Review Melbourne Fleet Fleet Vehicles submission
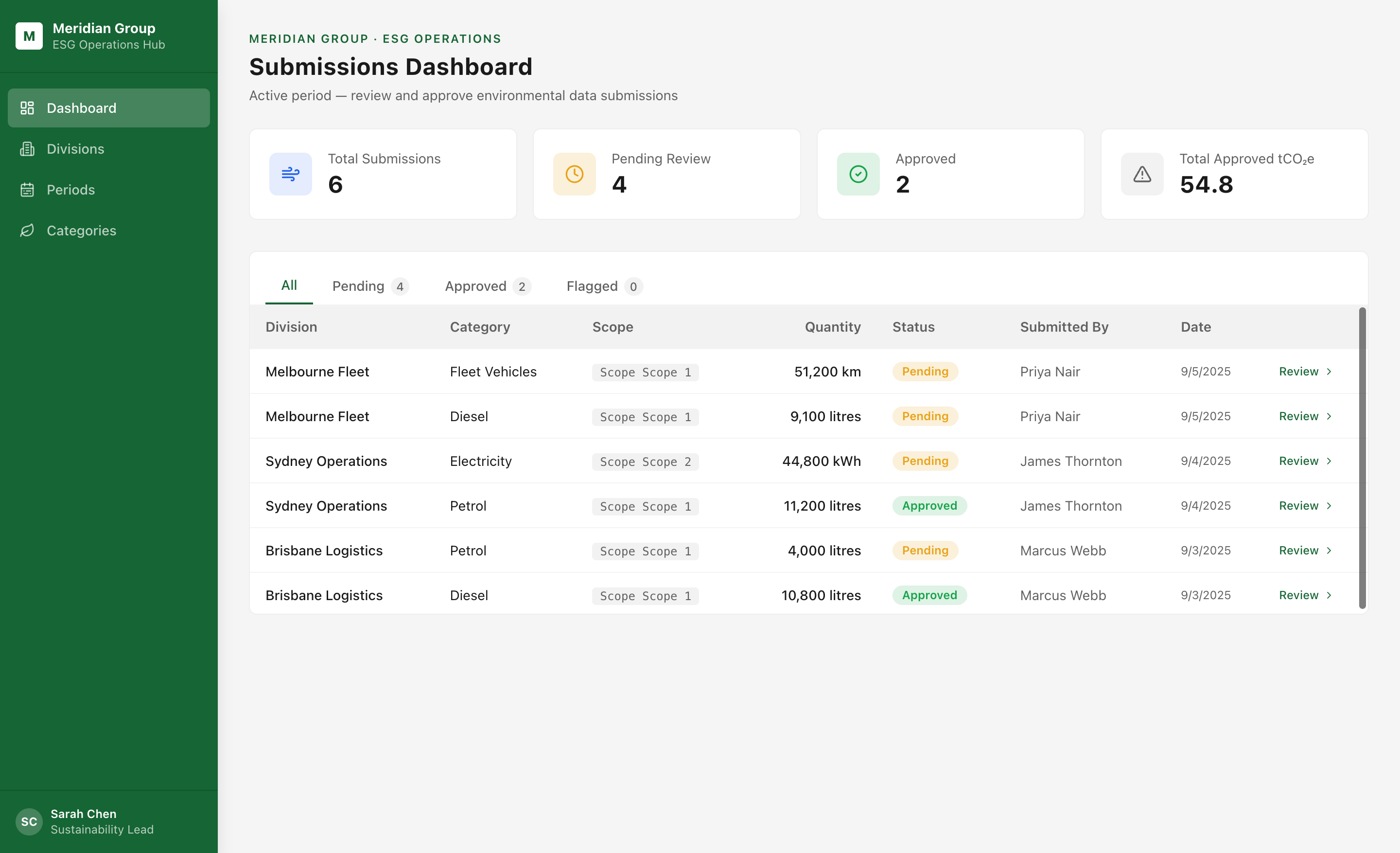The width and height of the screenshot is (1400, 853). pyautogui.click(x=1305, y=372)
